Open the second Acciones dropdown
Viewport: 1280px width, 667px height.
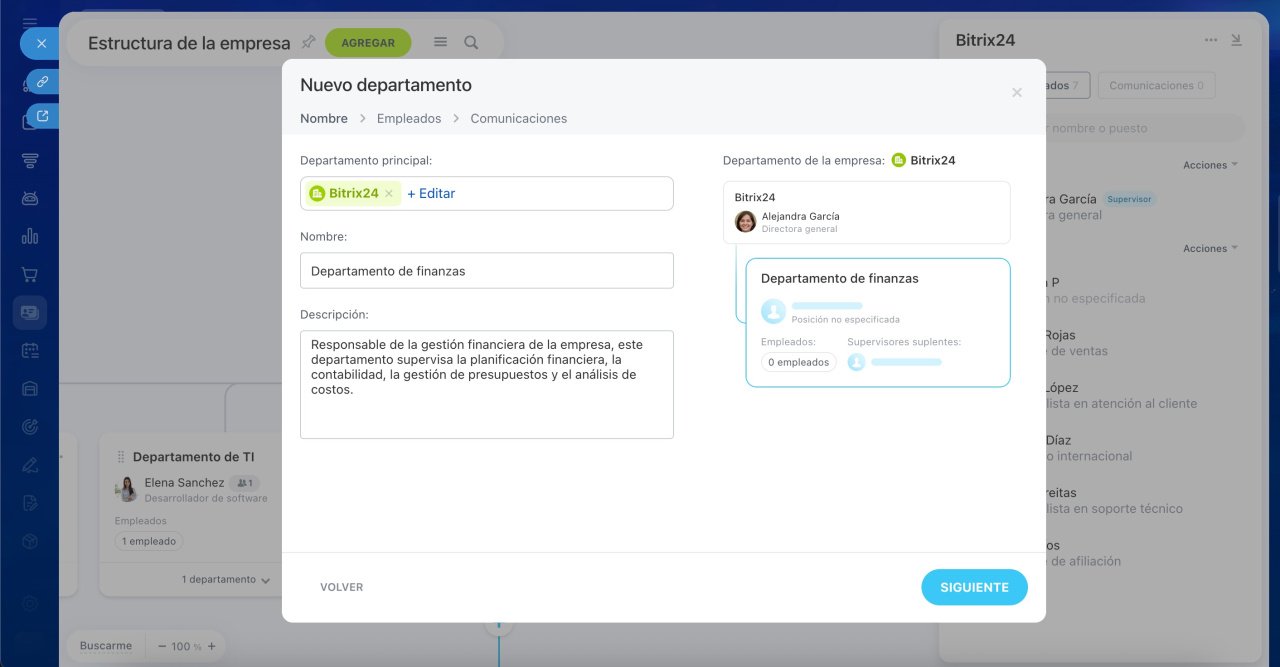click(1210, 248)
